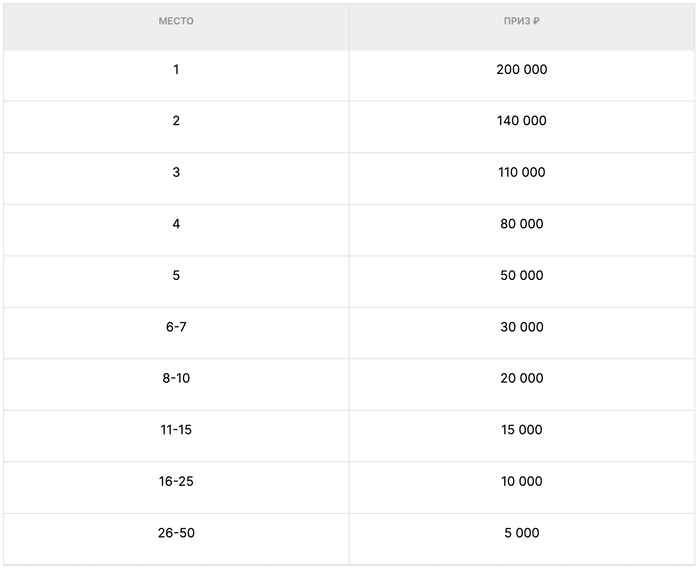Select the 8-10 place range cell
The width and height of the screenshot is (700, 571).
coord(176,378)
